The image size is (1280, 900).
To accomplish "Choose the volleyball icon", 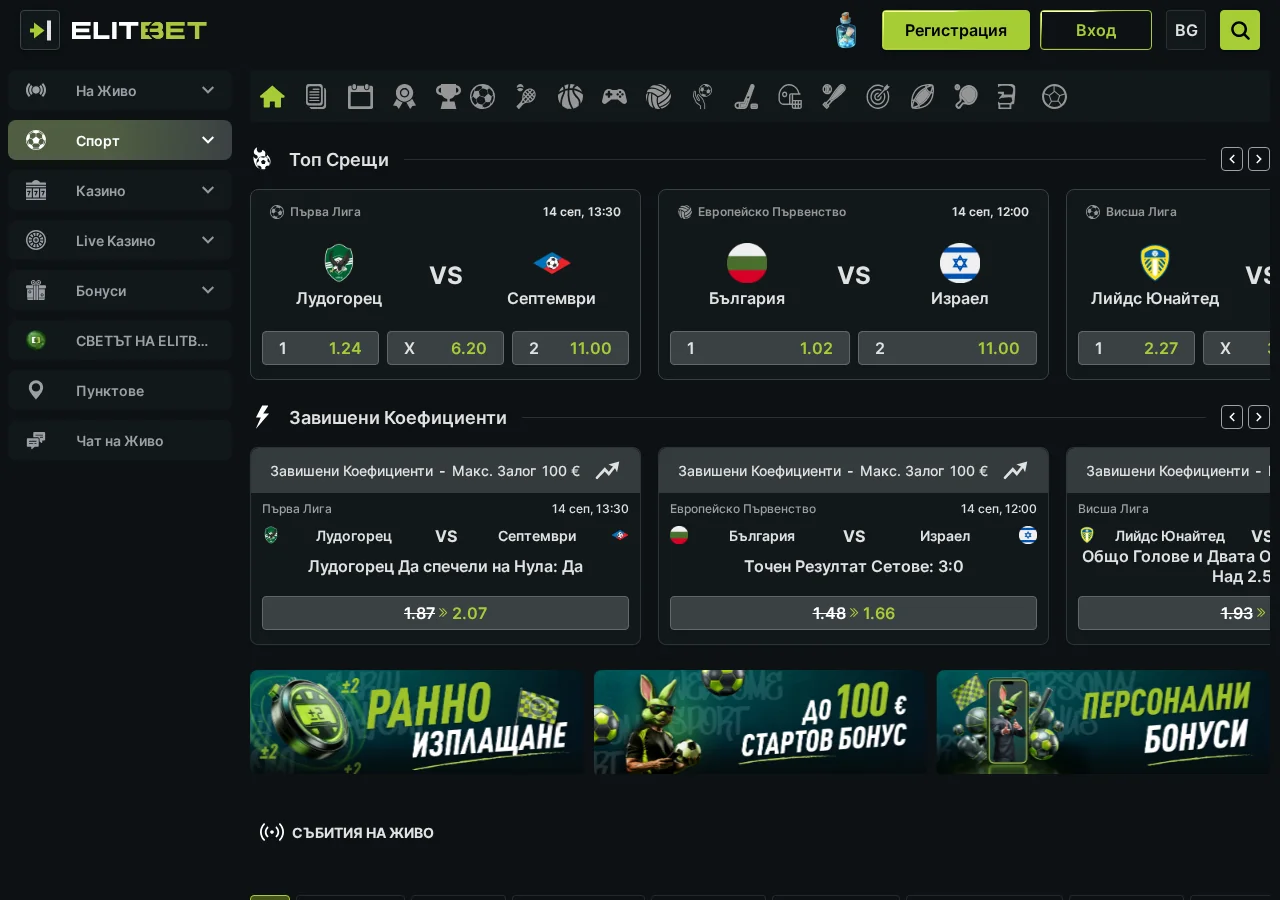I will click(658, 97).
